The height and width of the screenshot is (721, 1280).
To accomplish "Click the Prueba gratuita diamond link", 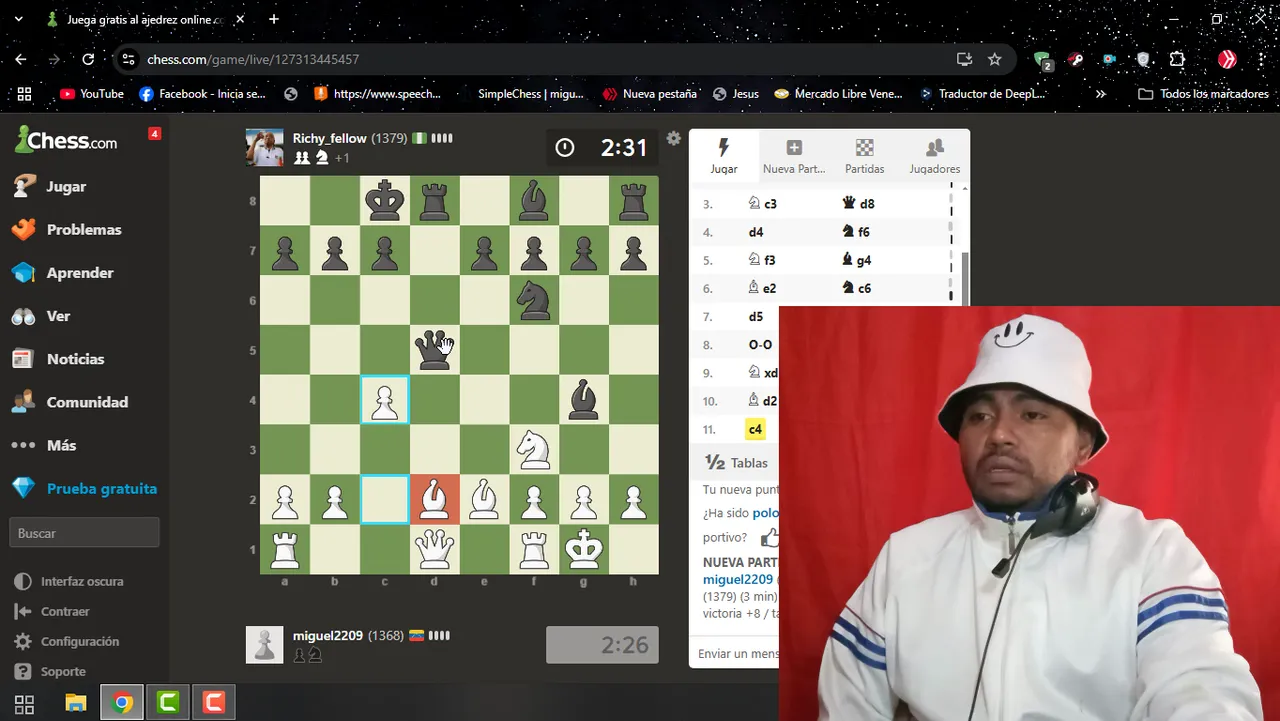I will click(x=85, y=489).
